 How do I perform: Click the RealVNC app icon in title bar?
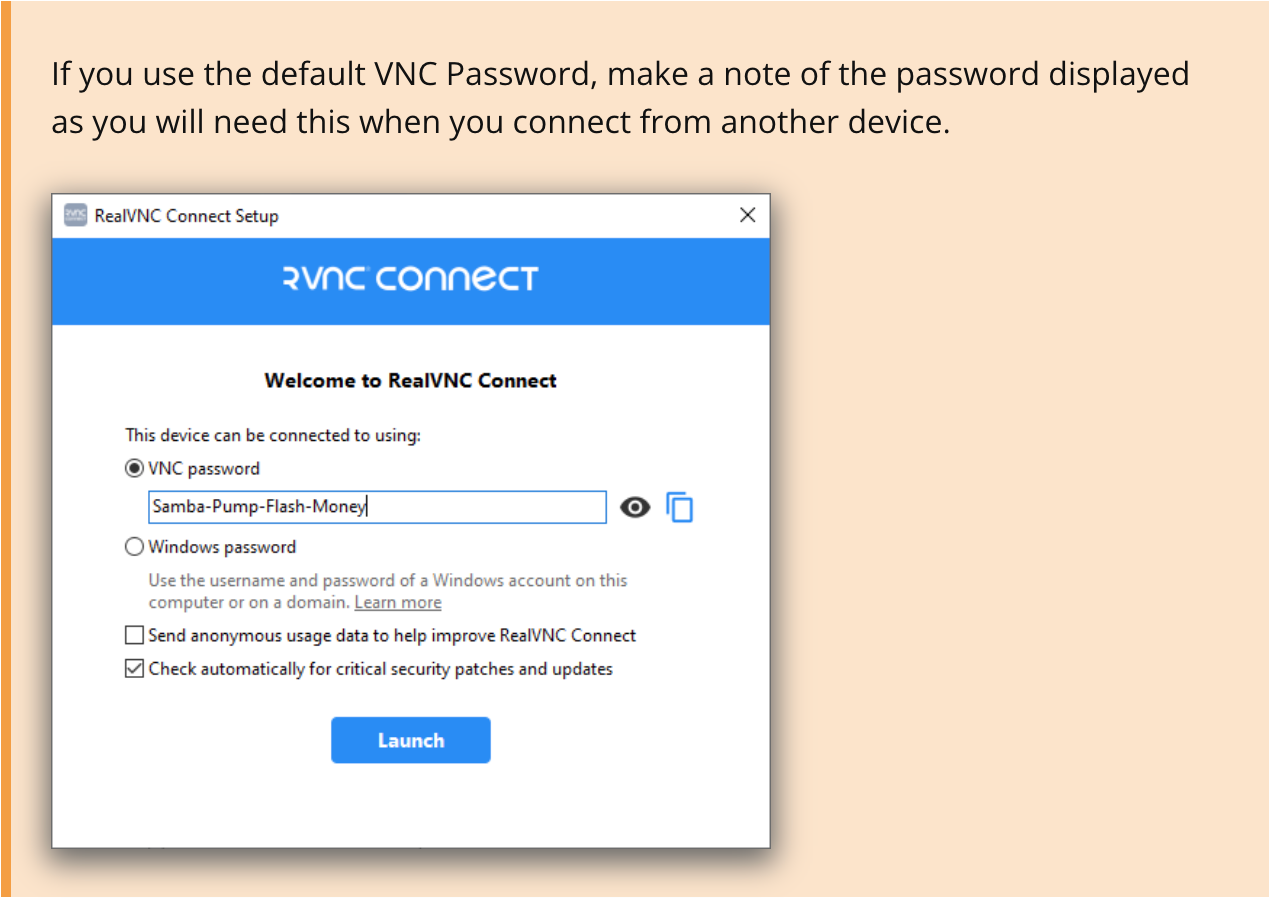[76, 215]
